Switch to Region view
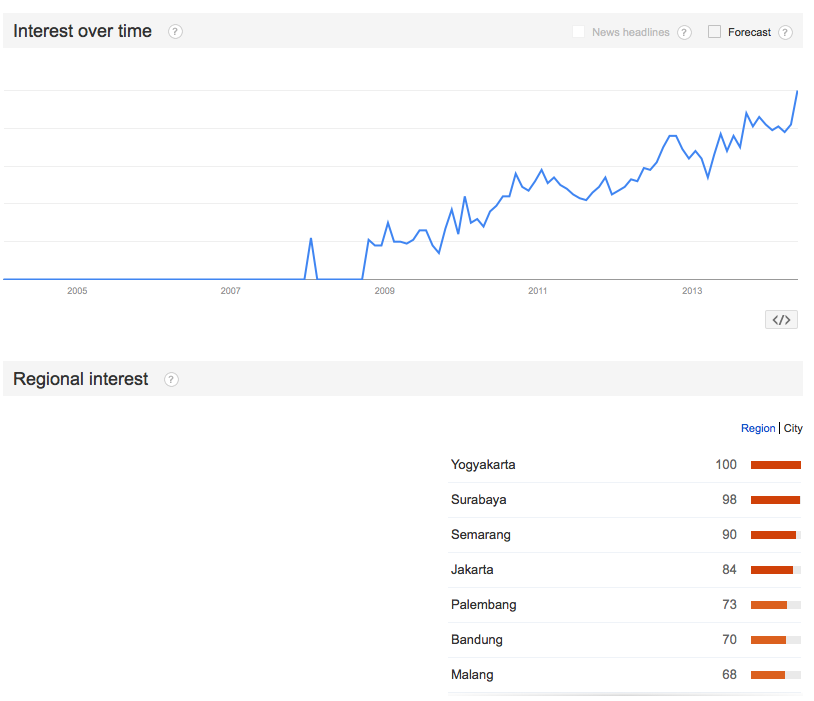This screenshot has height=701, width=814. pyautogui.click(x=757, y=428)
